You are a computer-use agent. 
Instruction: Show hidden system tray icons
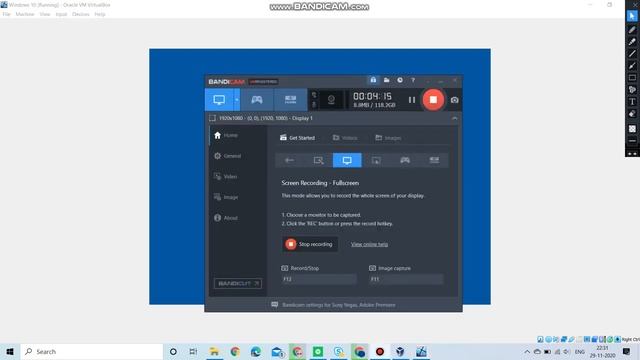[527, 351]
